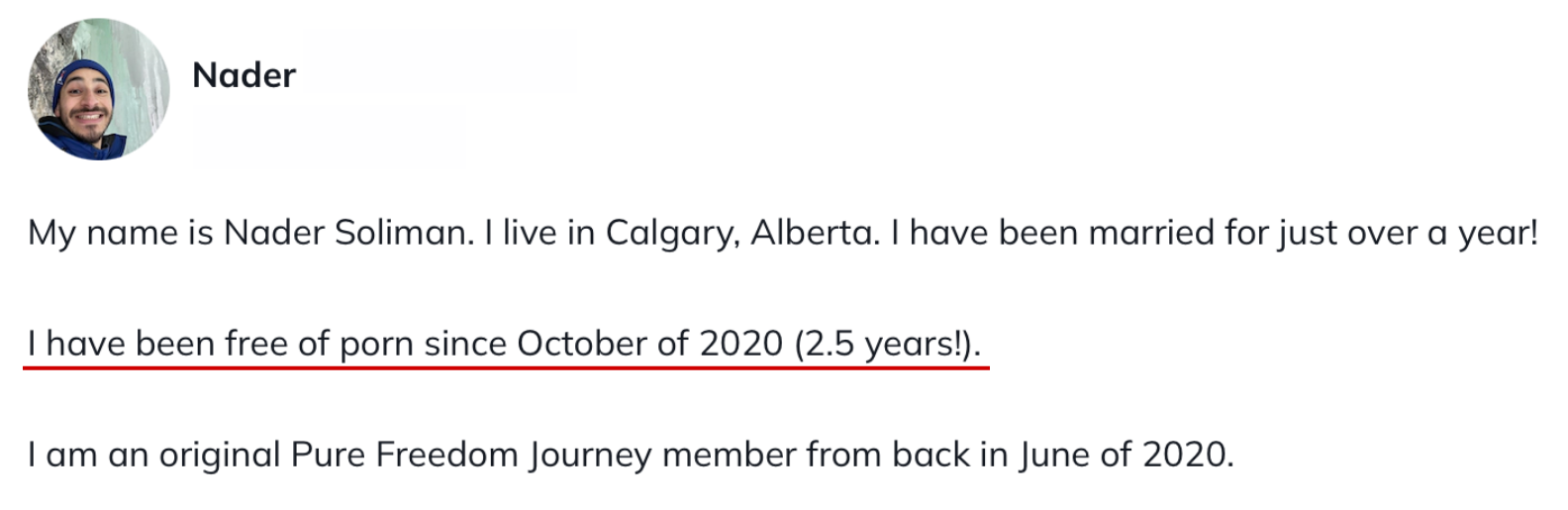
Task: Click the red underline below second paragraph
Action: 506,366
